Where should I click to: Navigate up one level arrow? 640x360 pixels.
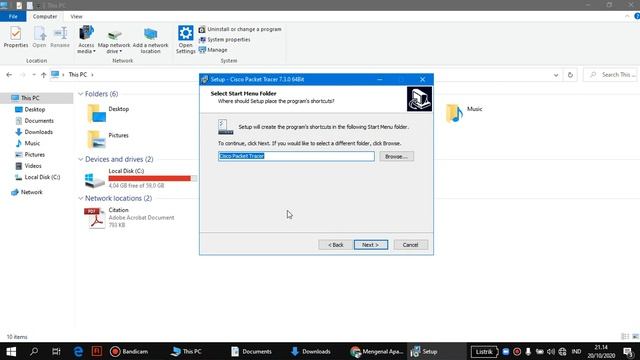[44, 75]
